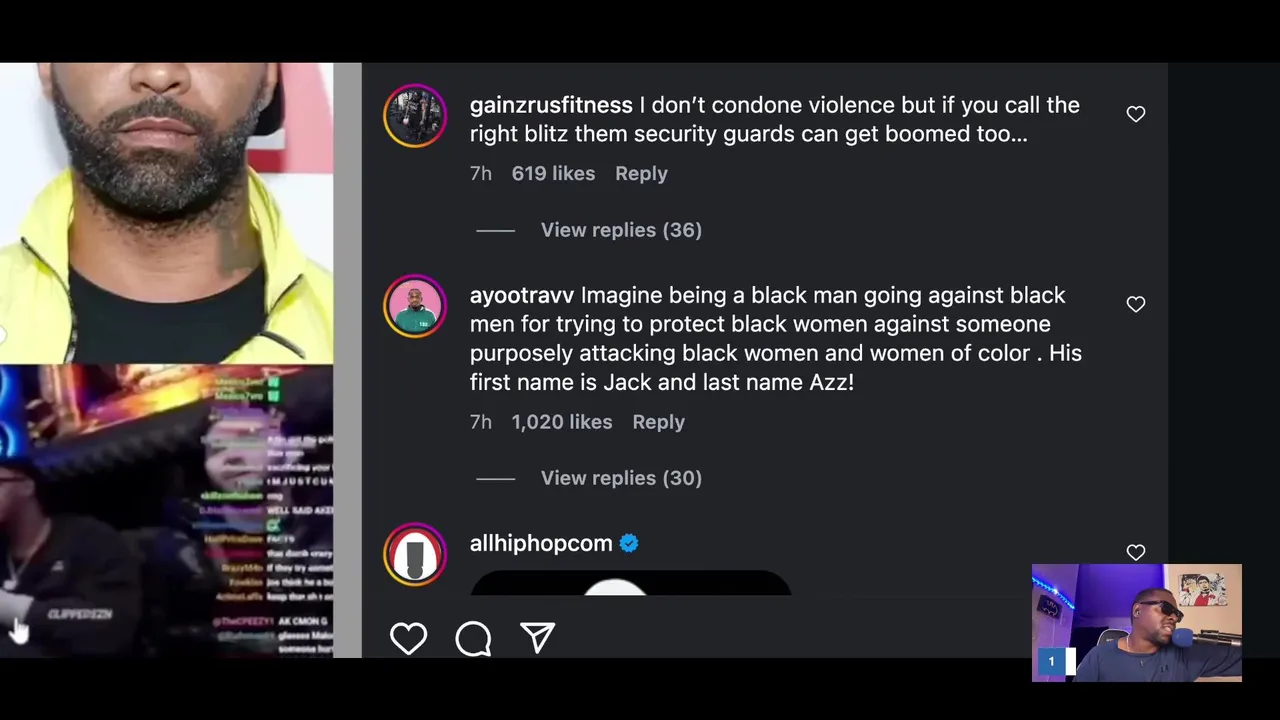Like the gainzrusfitness comment with heart icon
Image resolution: width=1280 pixels, height=720 pixels.
coord(1135,114)
